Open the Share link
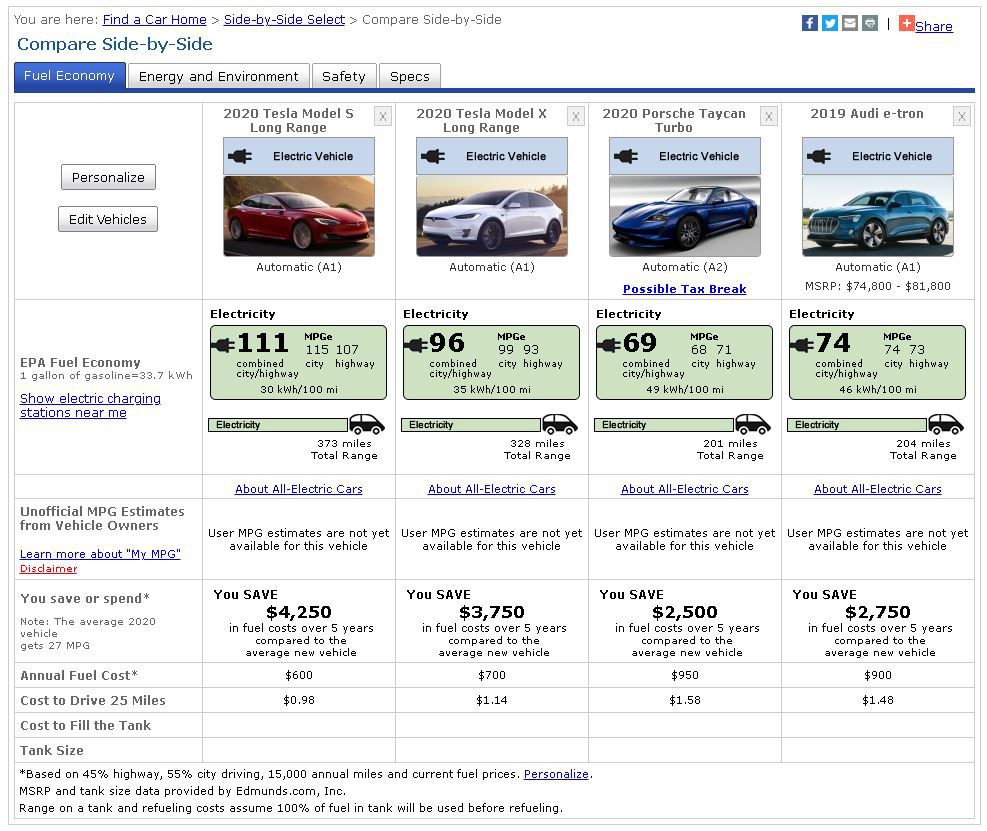 point(933,26)
